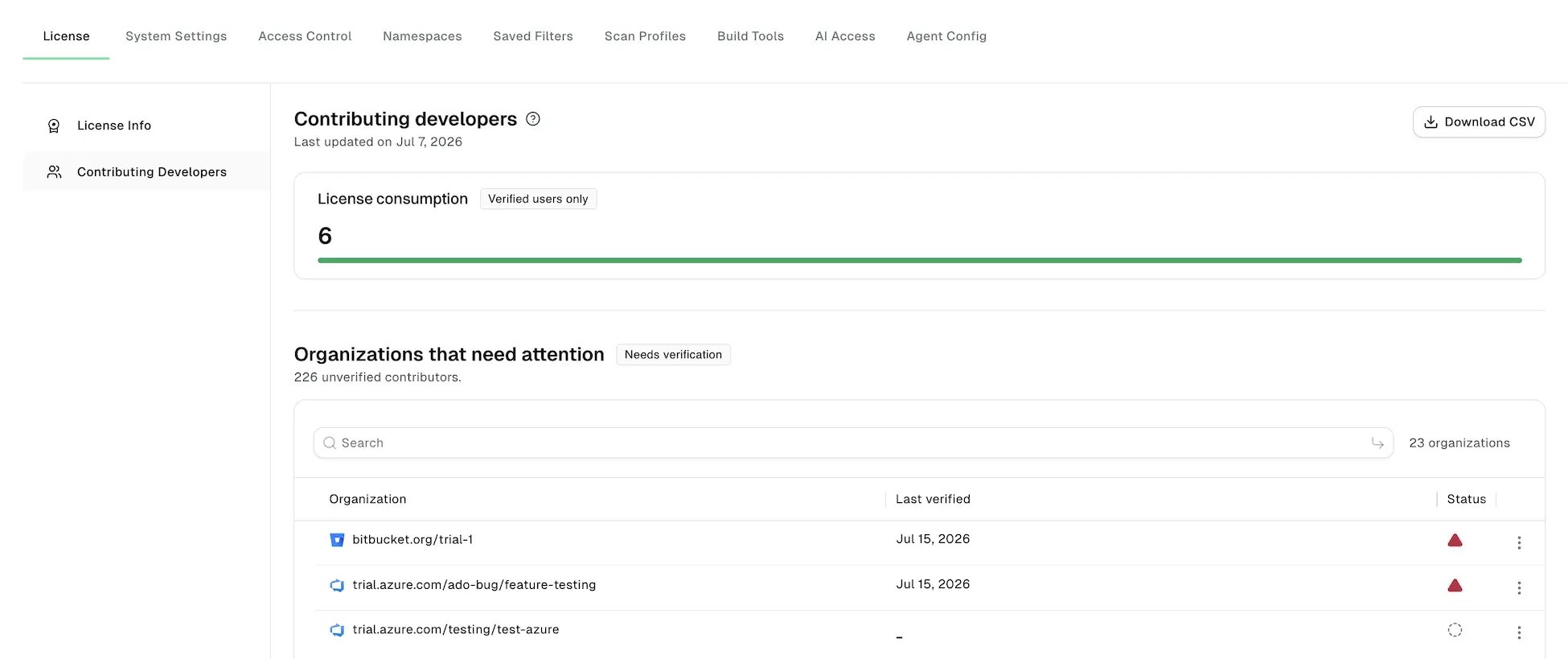Switch to the System Settings tab

pos(176,36)
